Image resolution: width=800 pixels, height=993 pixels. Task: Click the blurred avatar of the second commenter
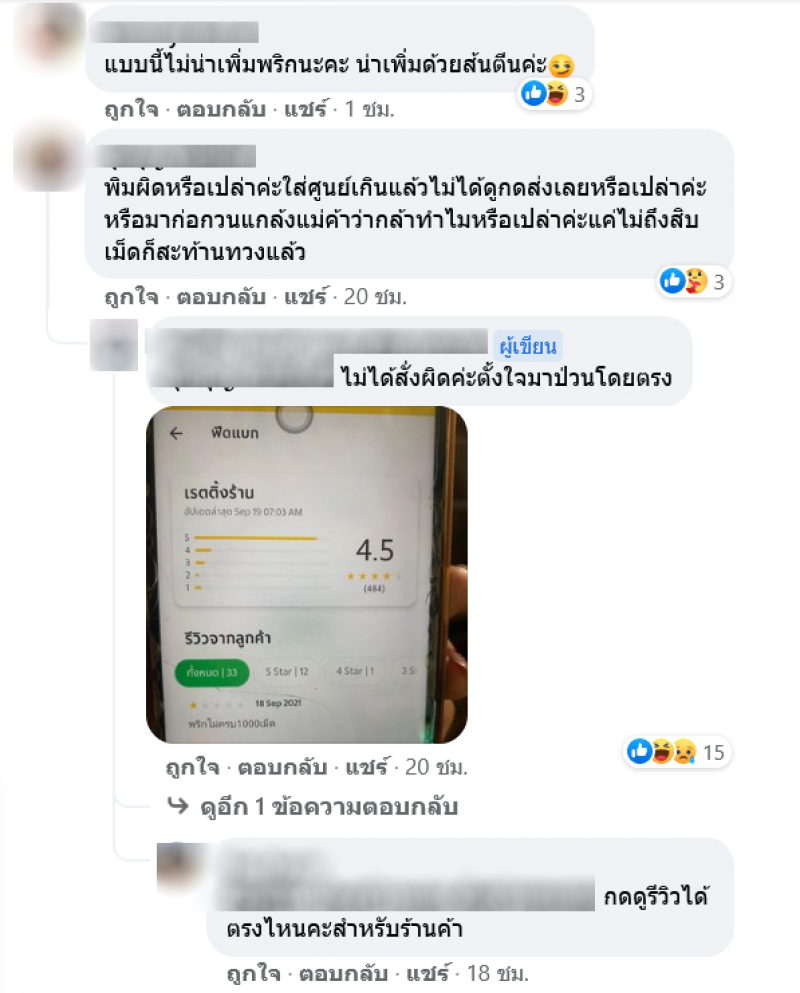49,158
